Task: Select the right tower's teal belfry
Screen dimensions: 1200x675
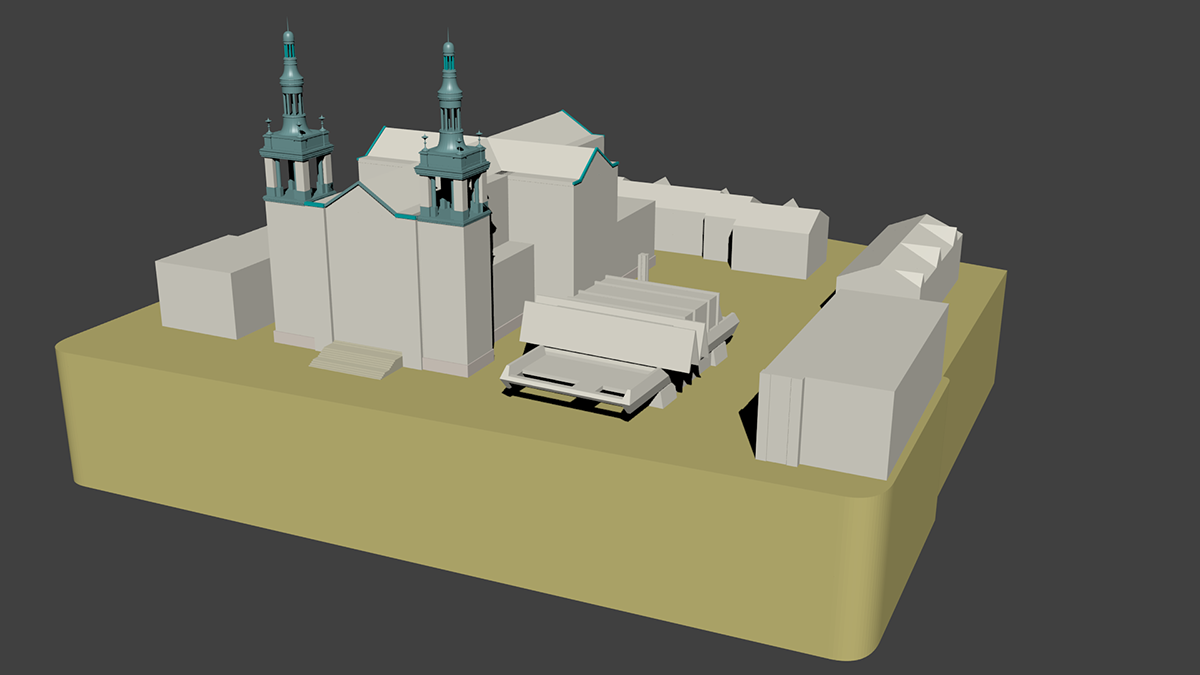Action: [453, 180]
